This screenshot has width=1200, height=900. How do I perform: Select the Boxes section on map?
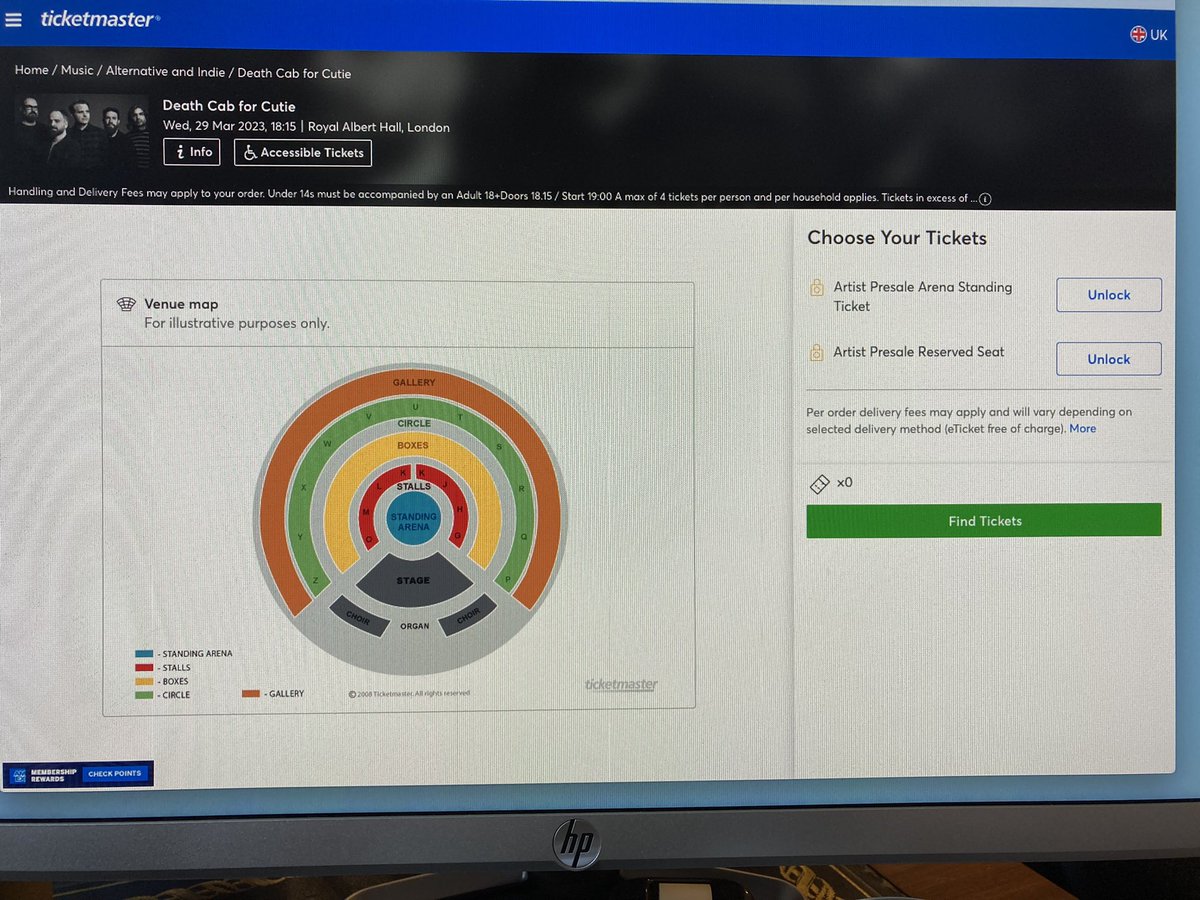click(413, 445)
